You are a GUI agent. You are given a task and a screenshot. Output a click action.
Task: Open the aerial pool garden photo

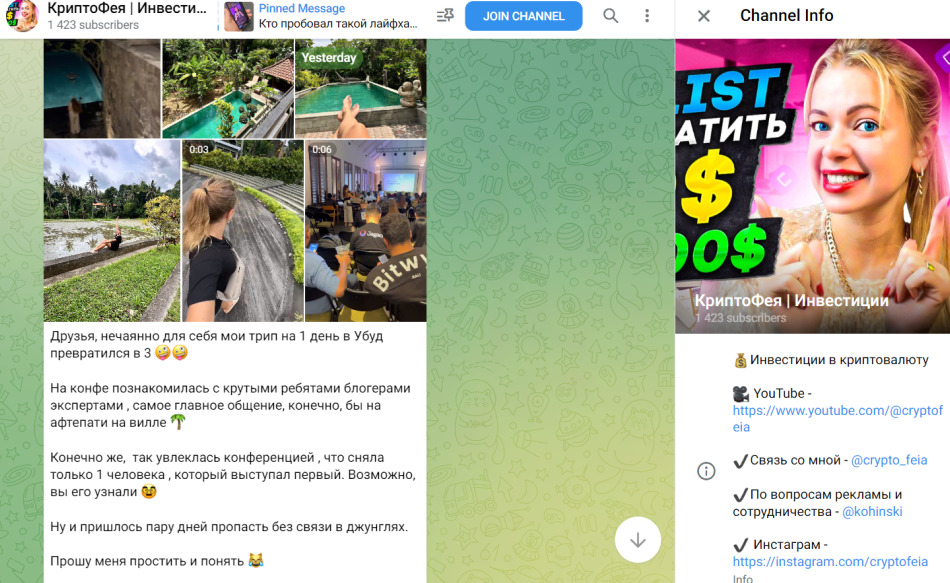pos(228,88)
